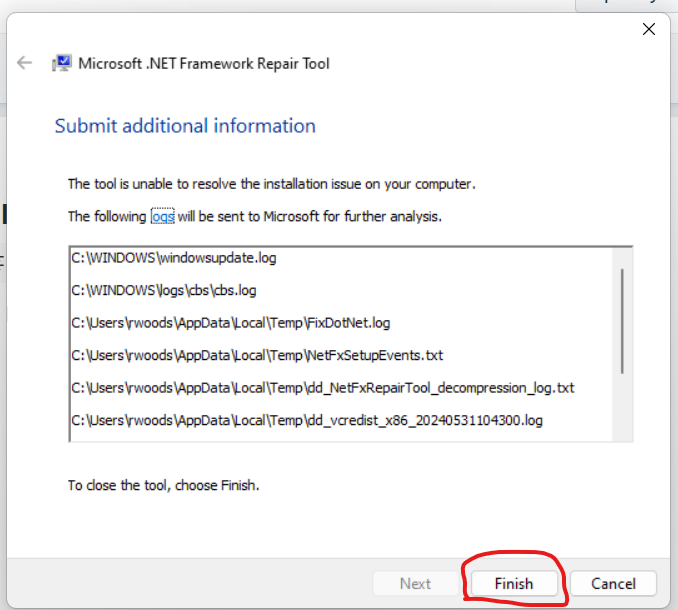The image size is (678, 610).
Task: Click the back arrow icon
Action: [24, 63]
